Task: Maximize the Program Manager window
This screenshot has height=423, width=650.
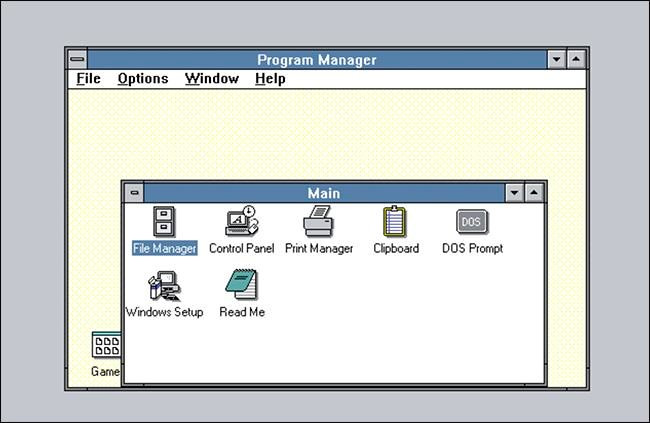Action: pyautogui.click(x=574, y=60)
